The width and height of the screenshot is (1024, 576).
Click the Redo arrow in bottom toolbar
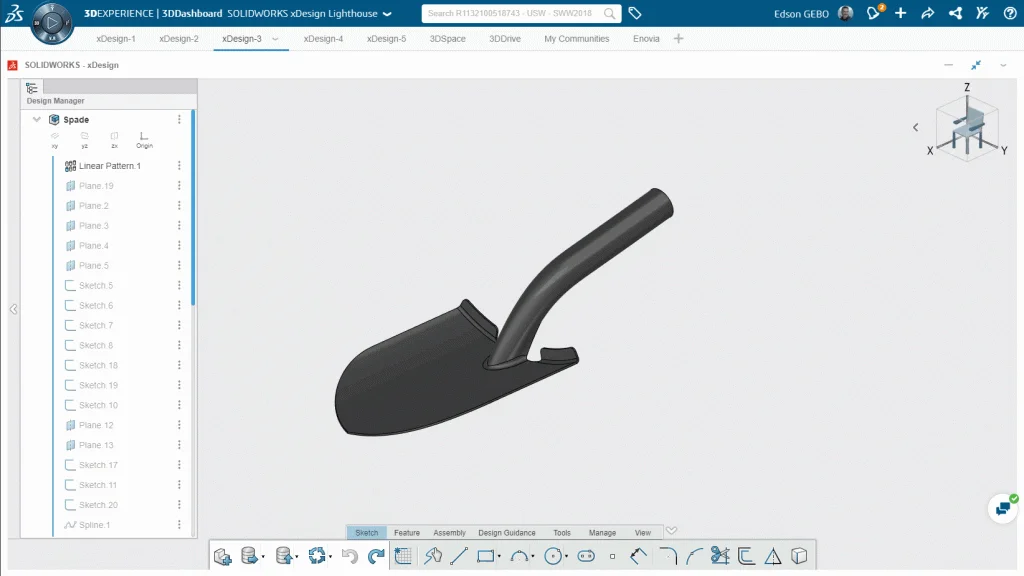coord(376,556)
